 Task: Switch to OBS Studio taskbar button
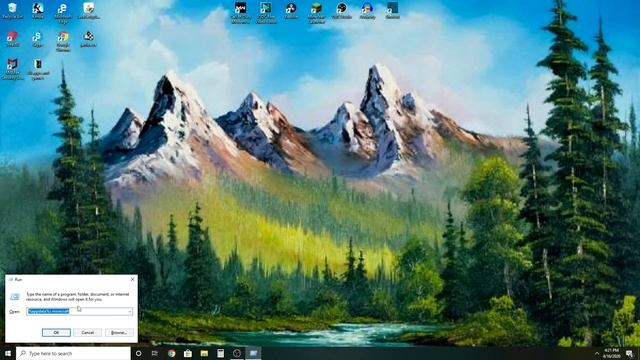[x=237, y=353]
